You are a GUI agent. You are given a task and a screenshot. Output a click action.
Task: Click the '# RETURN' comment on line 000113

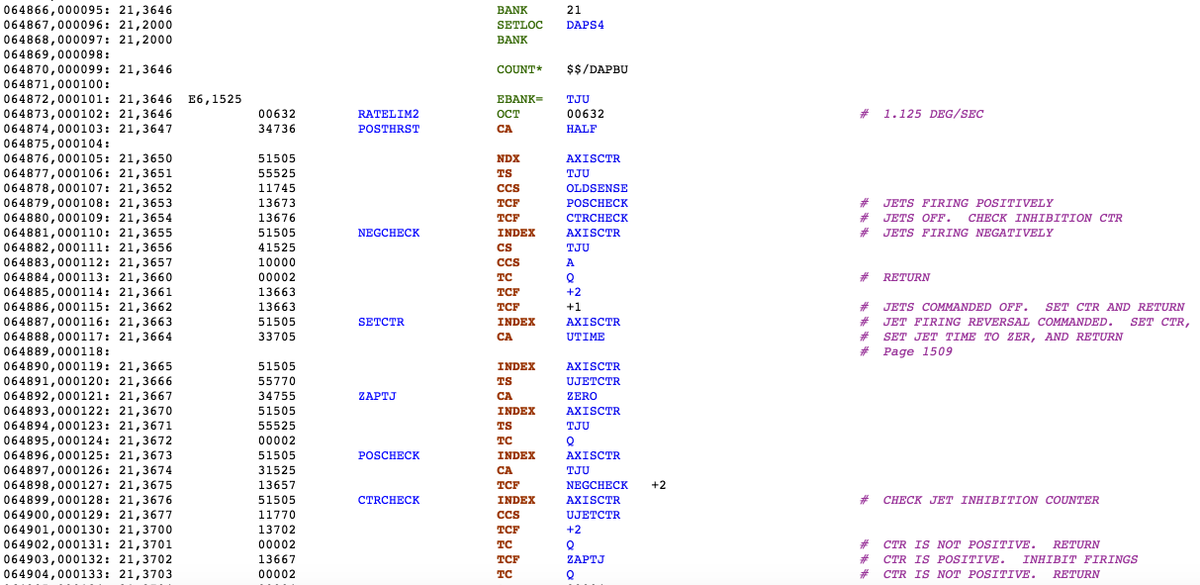click(895, 277)
